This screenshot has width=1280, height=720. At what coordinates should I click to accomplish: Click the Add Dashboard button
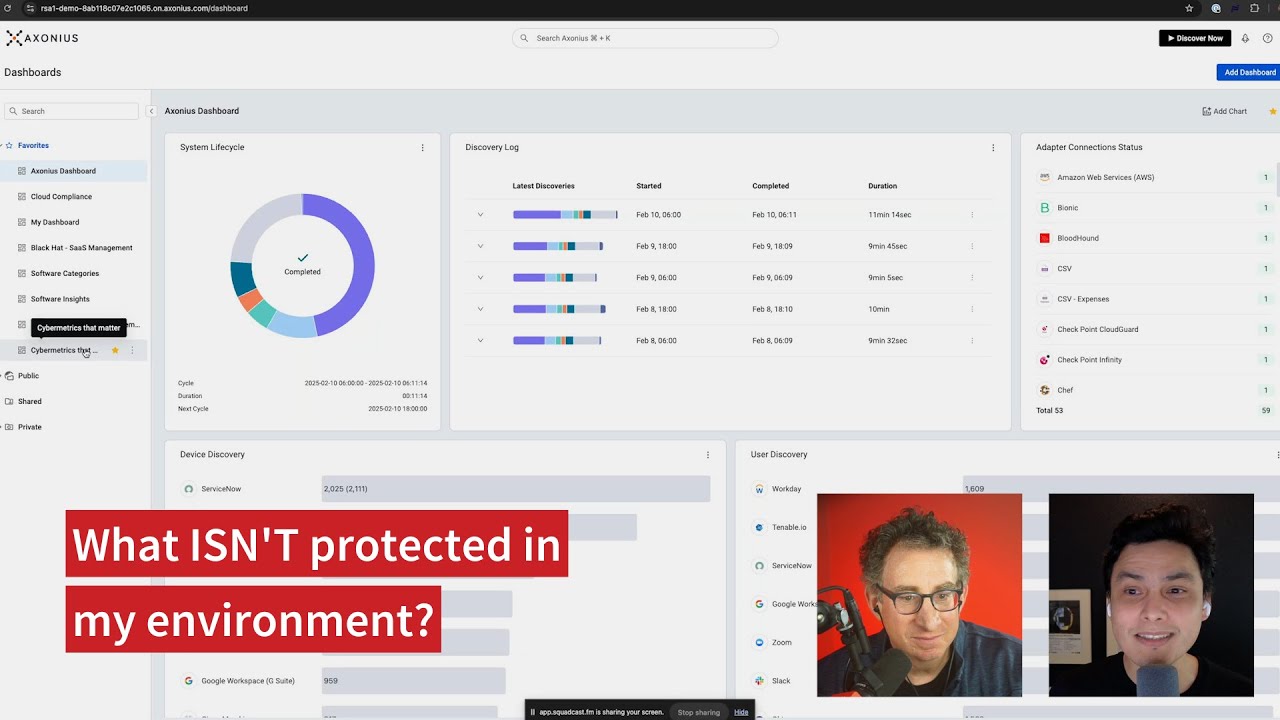tap(1249, 72)
